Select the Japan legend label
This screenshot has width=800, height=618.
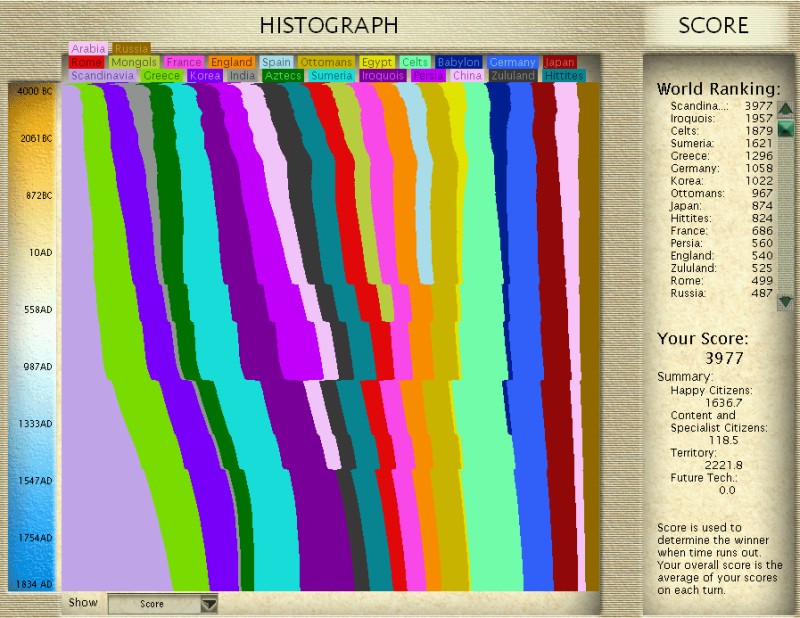coord(560,62)
